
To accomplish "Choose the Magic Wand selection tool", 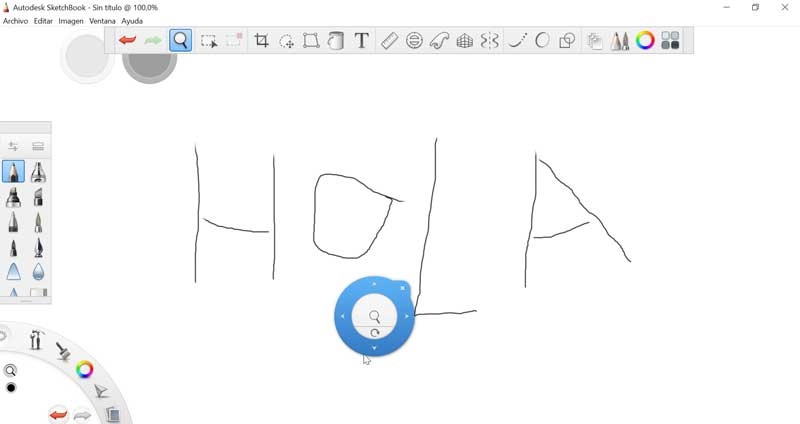I will (x=234, y=40).
